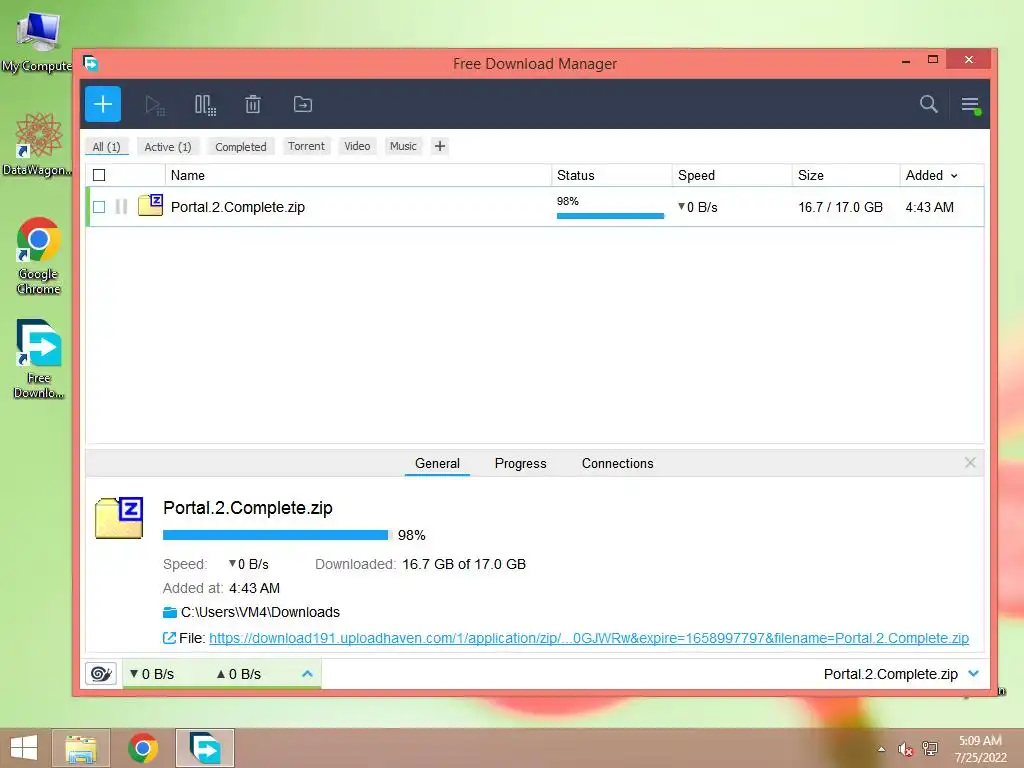Image resolution: width=1024 pixels, height=768 pixels.
Task: Tick the select-all checkbox in the header
Action: (x=99, y=175)
